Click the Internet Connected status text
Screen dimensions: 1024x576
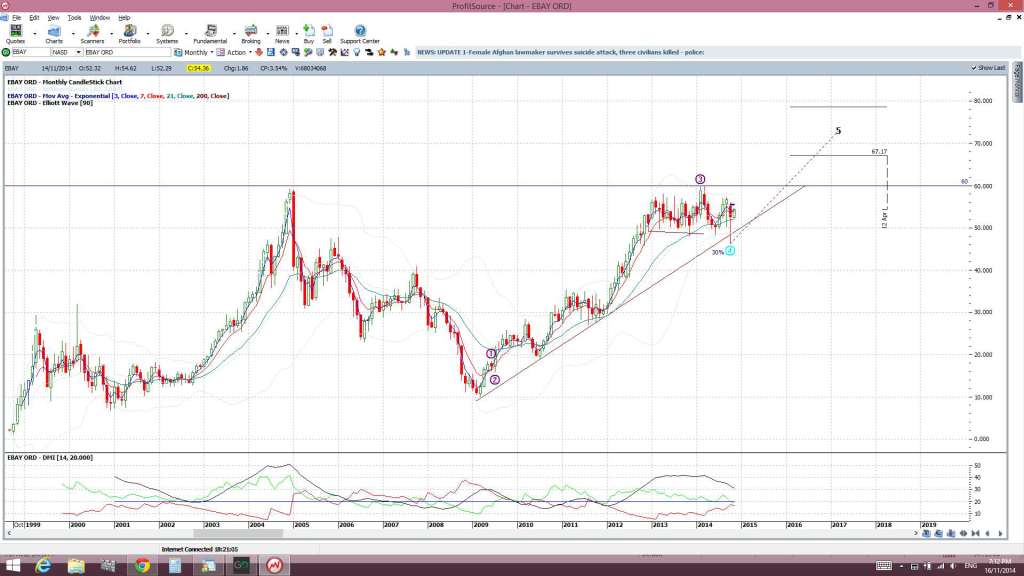click(x=200, y=550)
